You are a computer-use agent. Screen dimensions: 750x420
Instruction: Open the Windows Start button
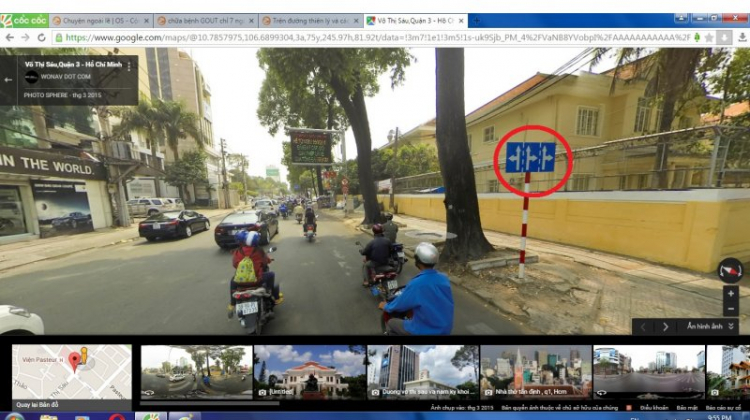[x=14, y=416]
